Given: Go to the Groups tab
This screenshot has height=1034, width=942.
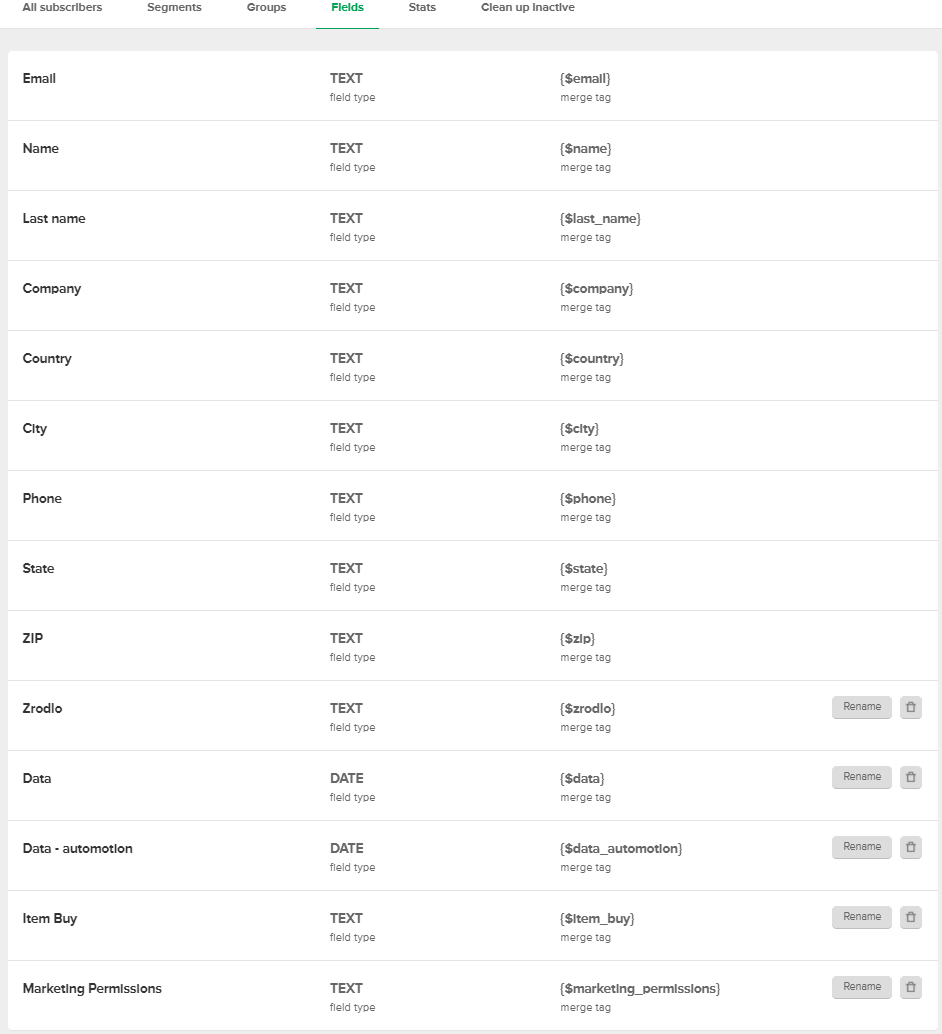Looking at the screenshot, I should click(x=267, y=8).
